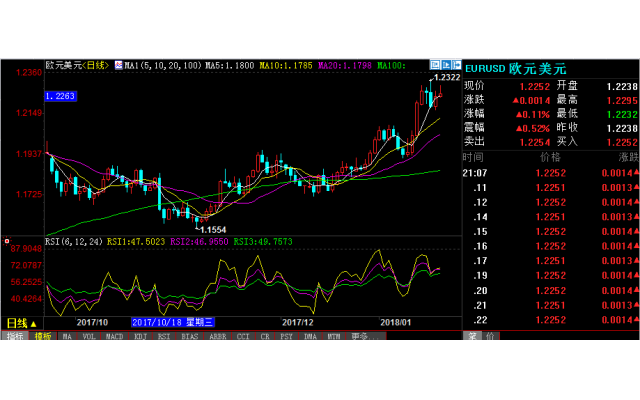Select the 笔 tab under the tick list
This screenshot has width=640, height=400.
tap(472, 336)
